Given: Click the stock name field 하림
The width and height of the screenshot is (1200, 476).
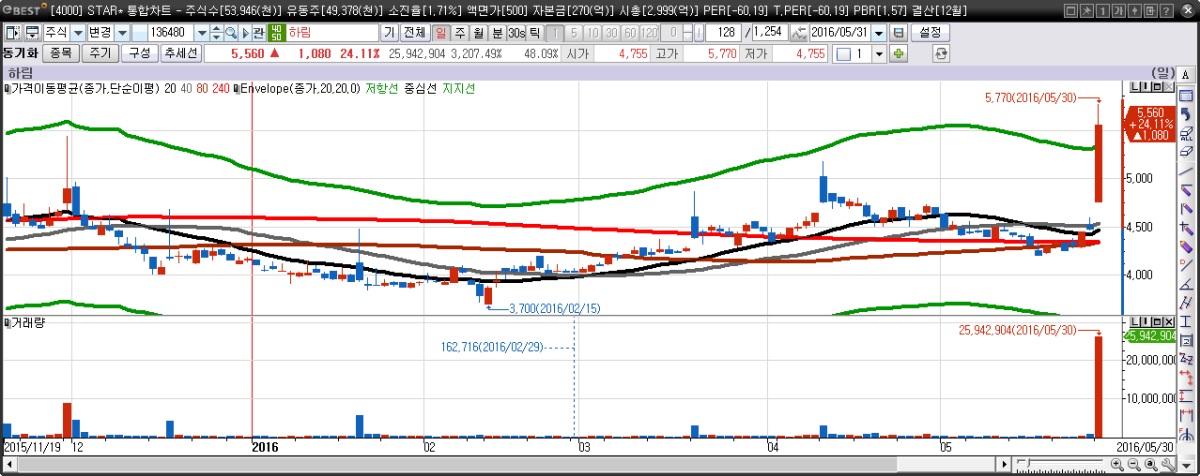Looking at the screenshot, I should click(332, 32).
